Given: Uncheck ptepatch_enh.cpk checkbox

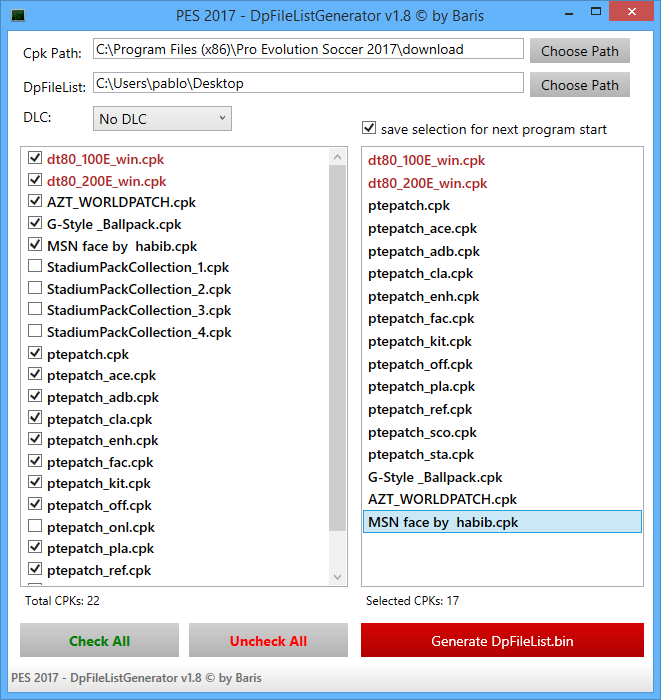Looking at the screenshot, I should [x=35, y=439].
